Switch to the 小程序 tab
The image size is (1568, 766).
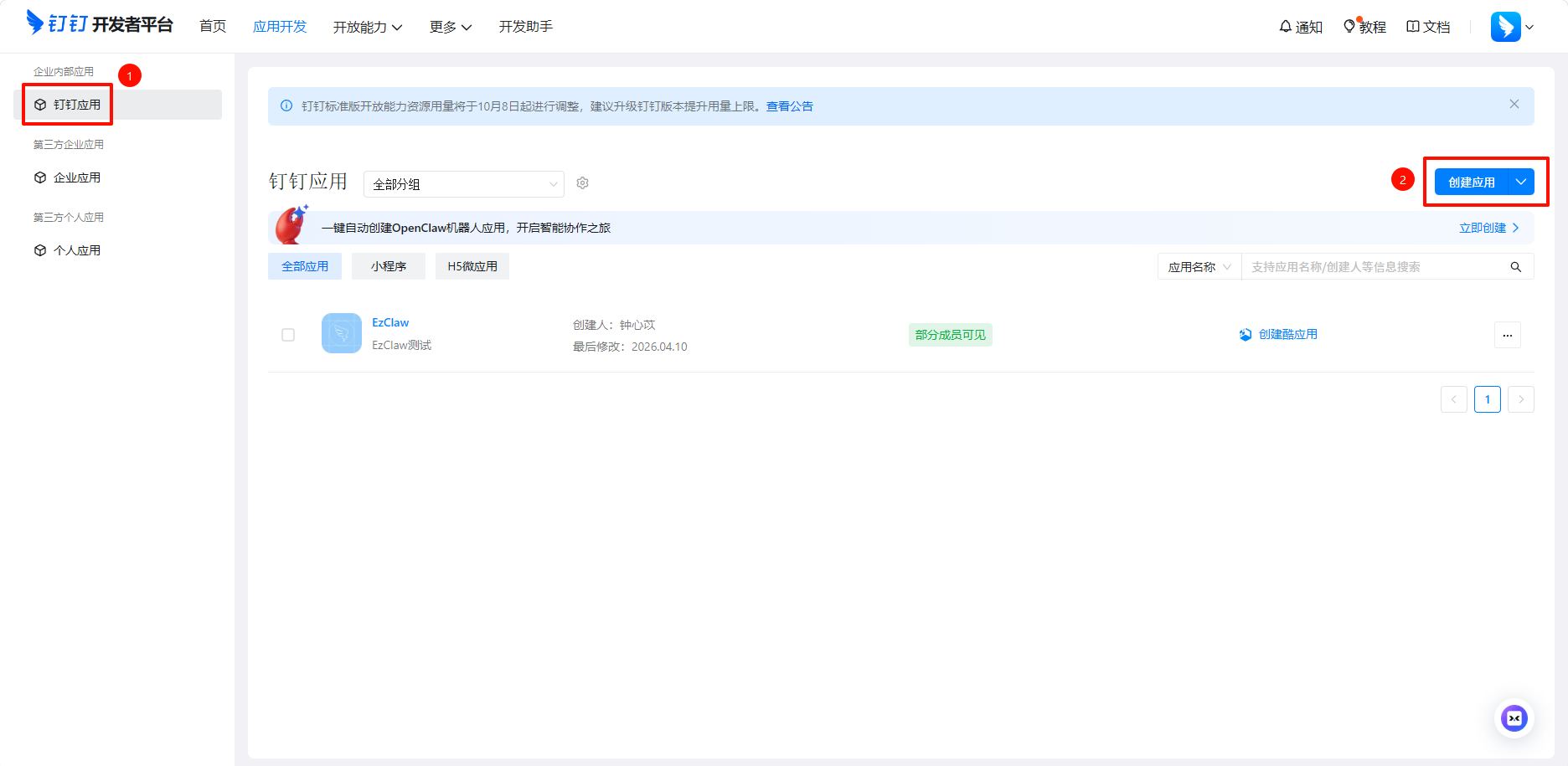point(389,266)
